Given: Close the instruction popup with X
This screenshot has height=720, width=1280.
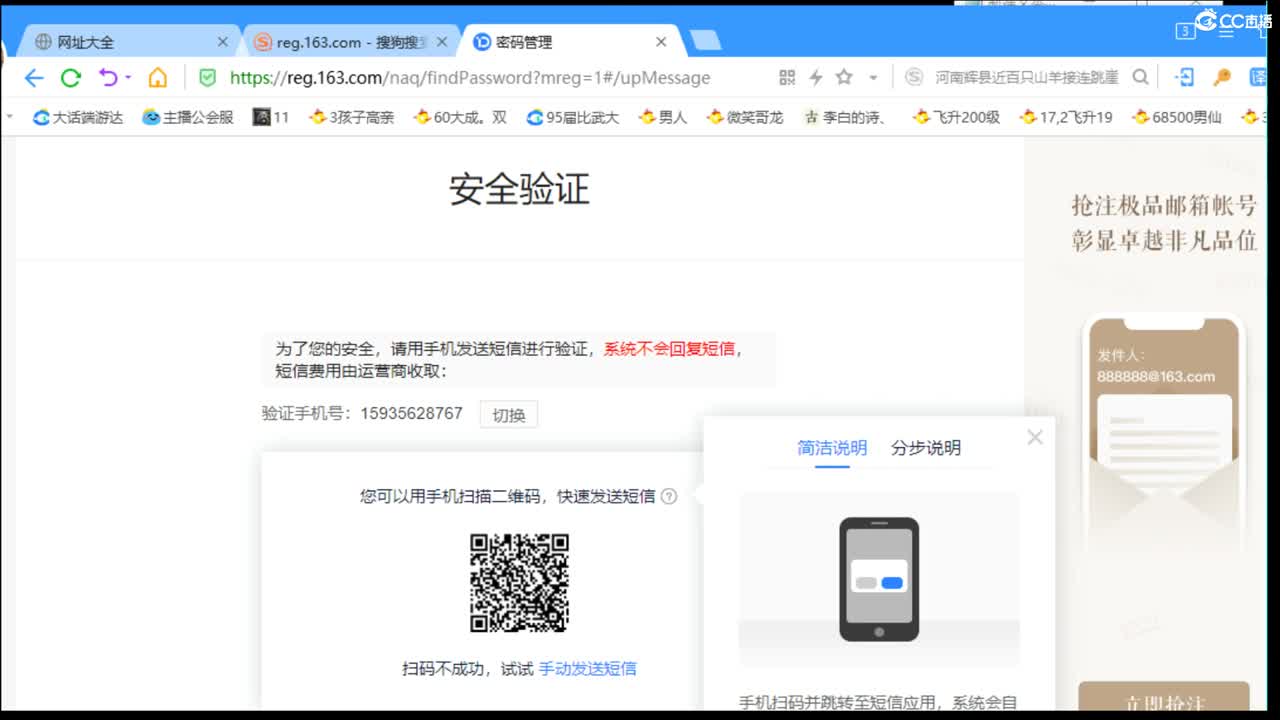Looking at the screenshot, I should [x=1035, y=437].
